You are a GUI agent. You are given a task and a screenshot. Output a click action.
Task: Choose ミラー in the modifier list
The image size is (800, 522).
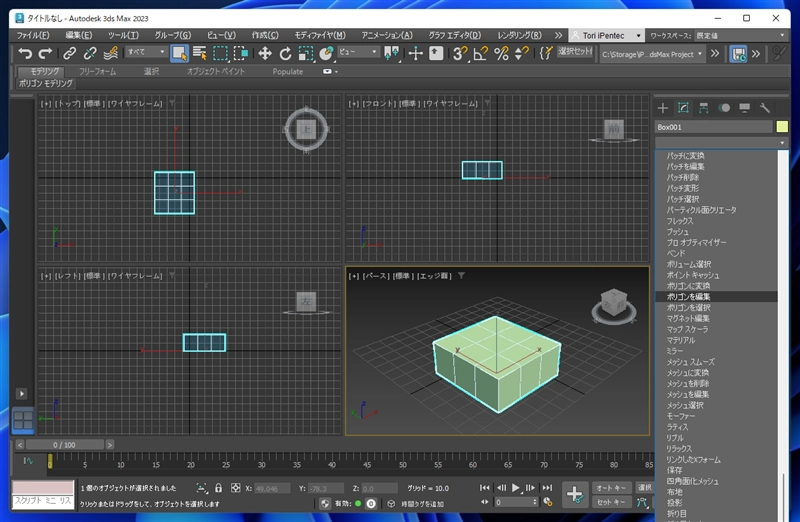click(x=716, y=351)
